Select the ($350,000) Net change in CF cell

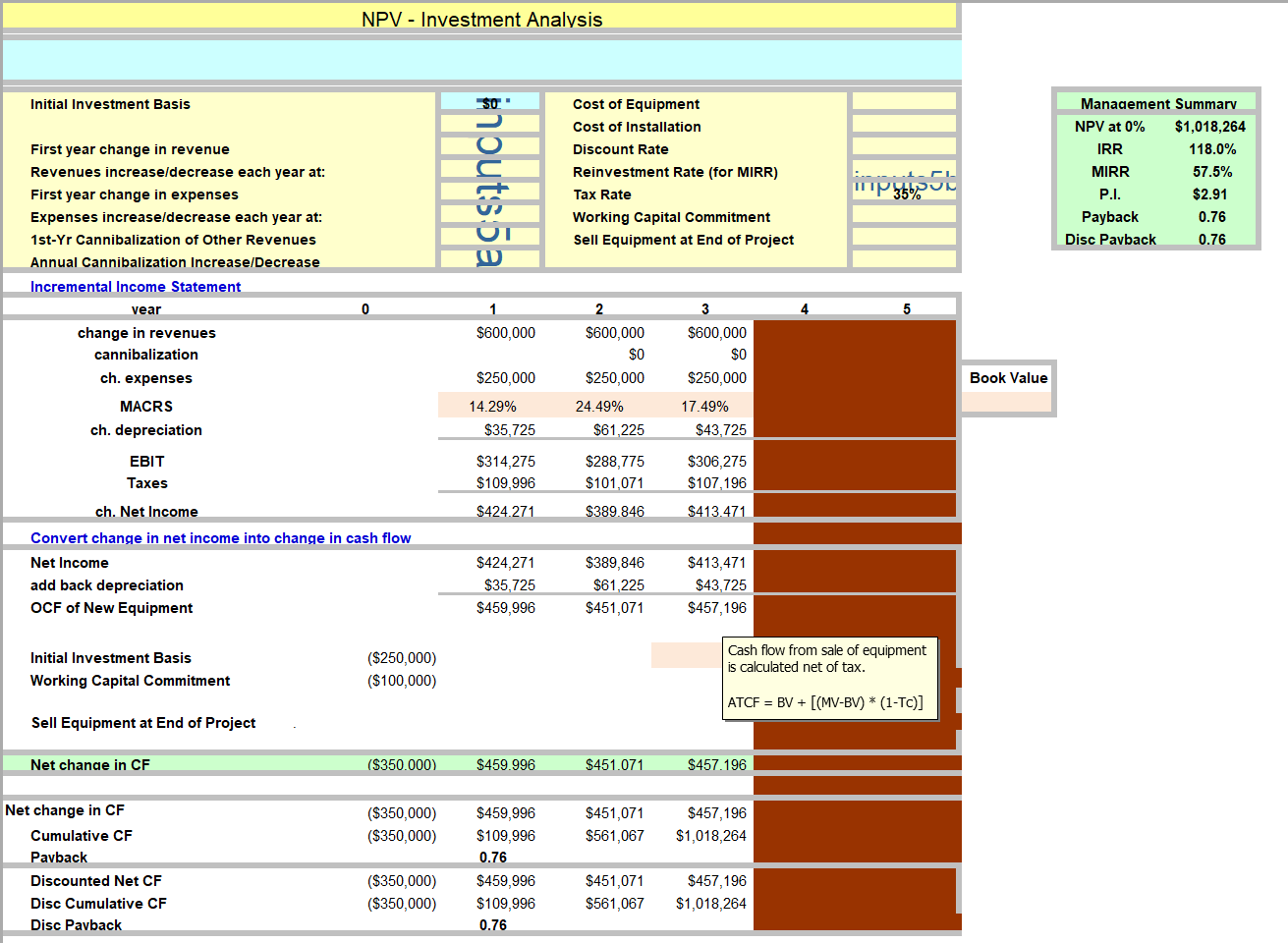[x=401, y=763]
